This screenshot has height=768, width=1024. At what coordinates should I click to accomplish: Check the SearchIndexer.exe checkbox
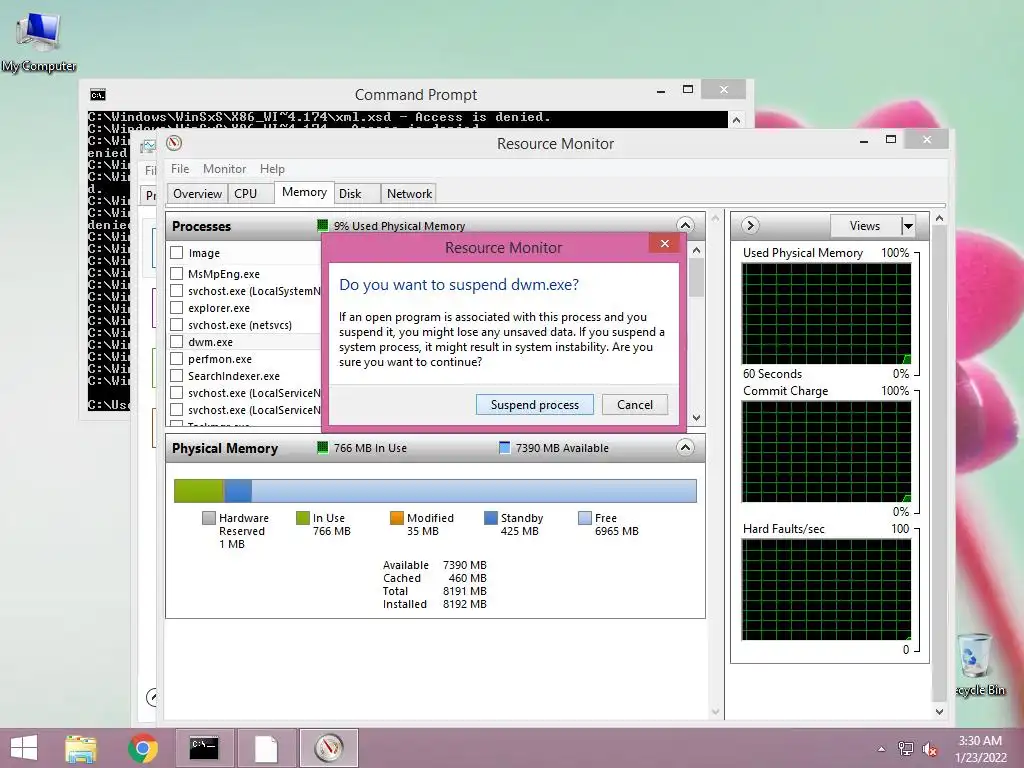coord(176,376)
